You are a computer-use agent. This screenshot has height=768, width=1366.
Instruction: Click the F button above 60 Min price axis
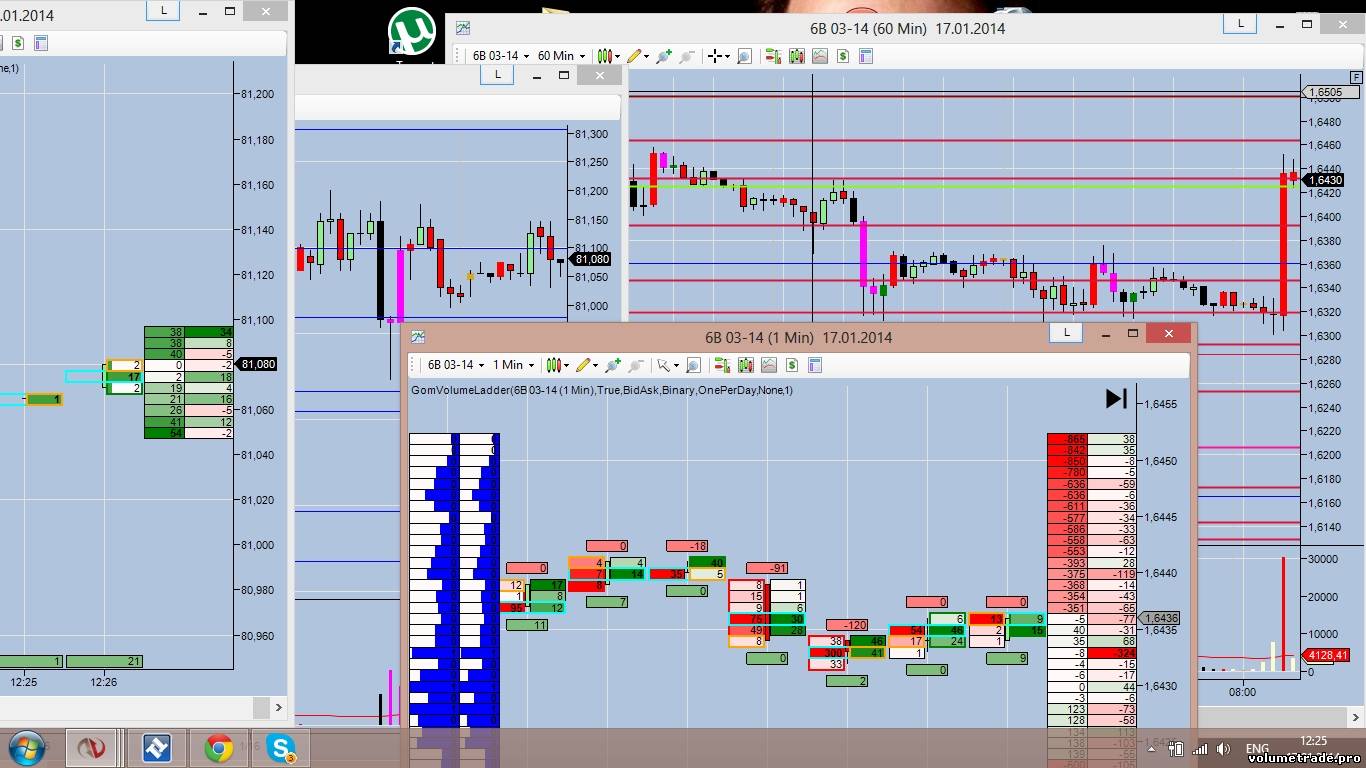coord(1356,77)
